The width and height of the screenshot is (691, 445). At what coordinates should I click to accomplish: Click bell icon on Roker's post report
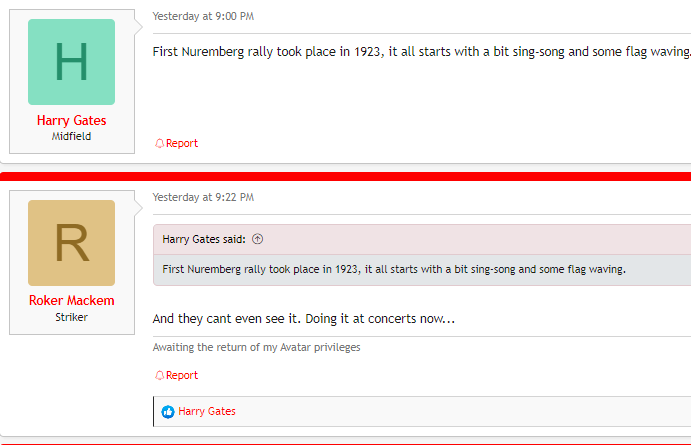159,375
